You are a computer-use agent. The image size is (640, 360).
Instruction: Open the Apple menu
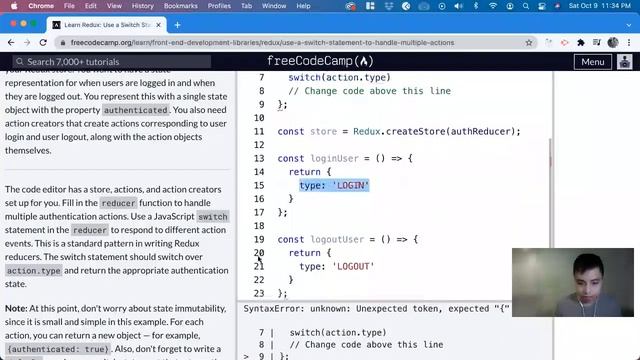click(x=14, y=6)
